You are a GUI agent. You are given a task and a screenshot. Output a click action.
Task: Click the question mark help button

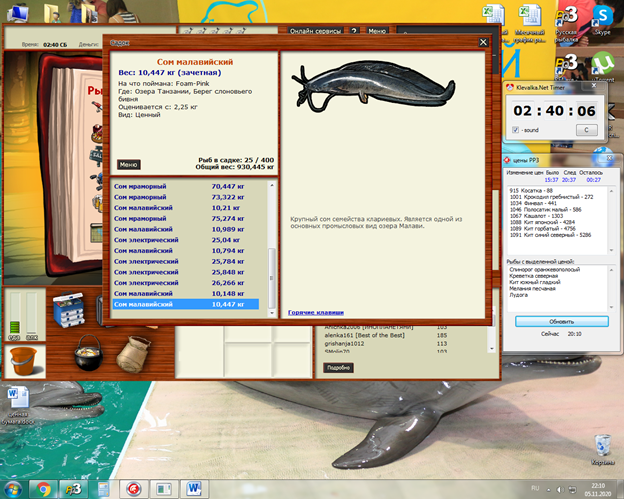(x=354, y=31)
